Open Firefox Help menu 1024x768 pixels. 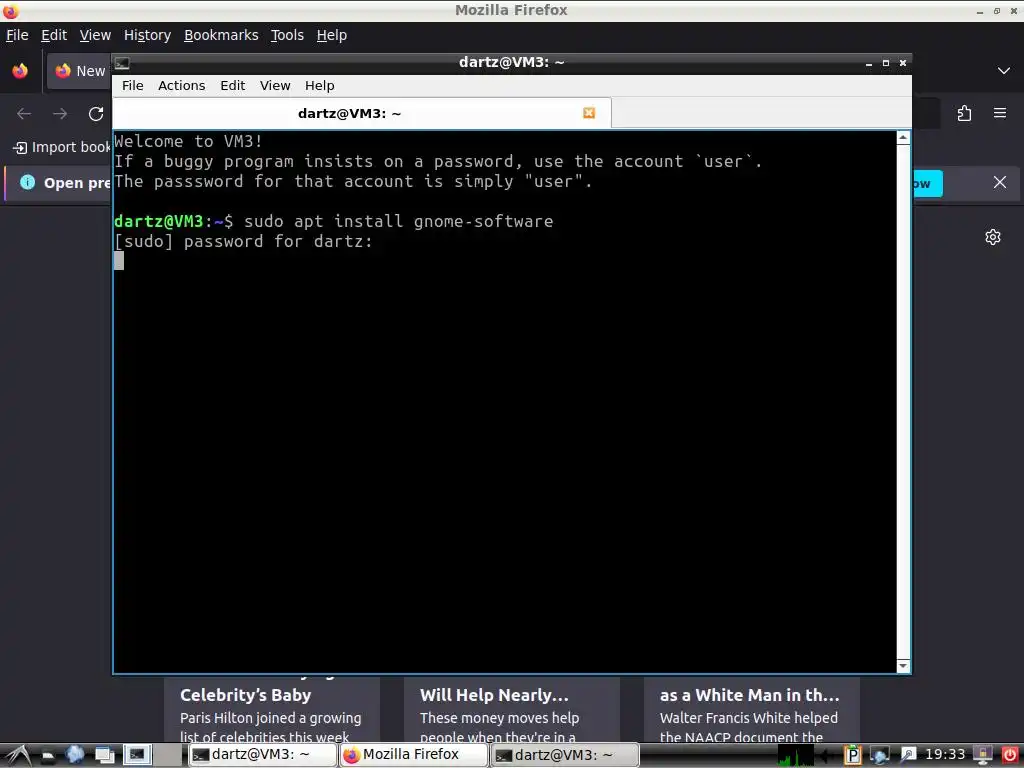332,35
